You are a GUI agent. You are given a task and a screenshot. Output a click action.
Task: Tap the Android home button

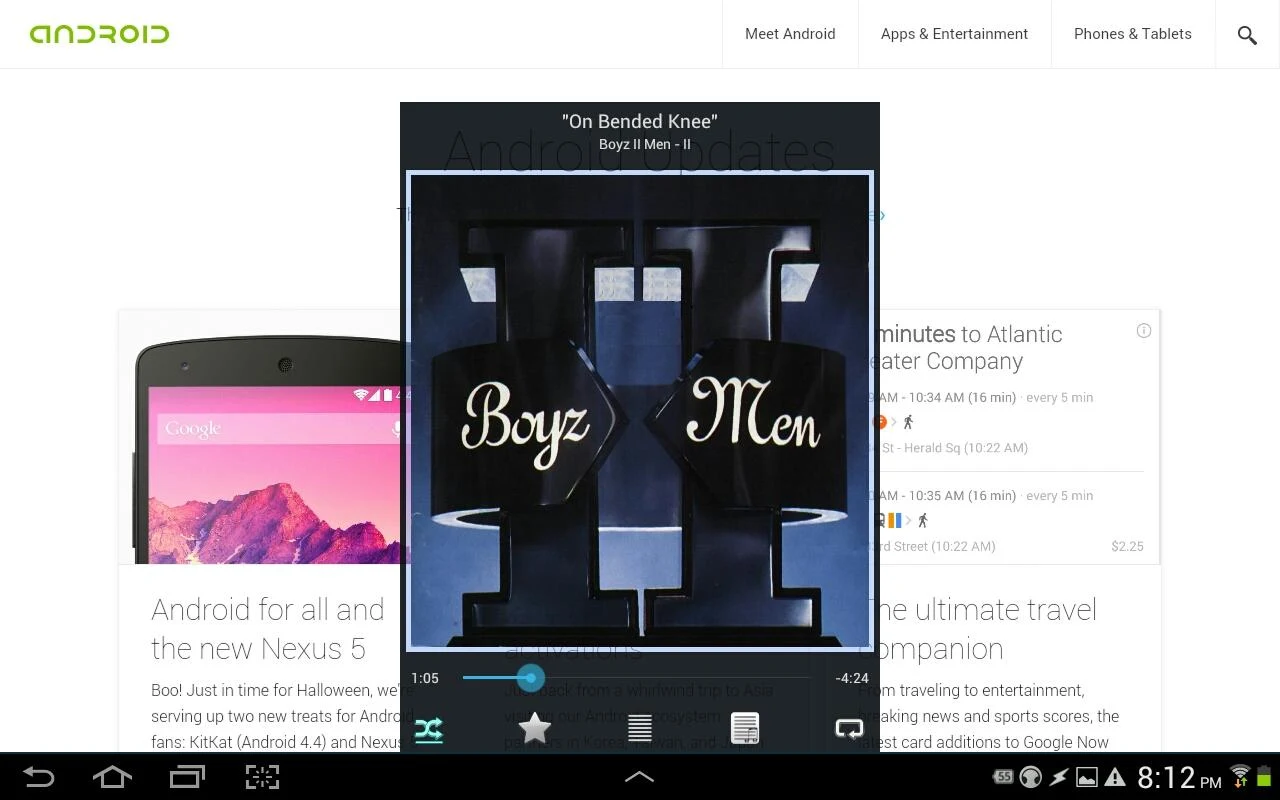coord(112,777)
